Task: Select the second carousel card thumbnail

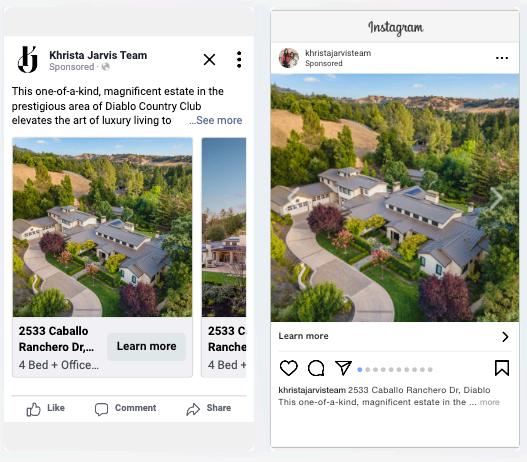Action: (224, 227)
